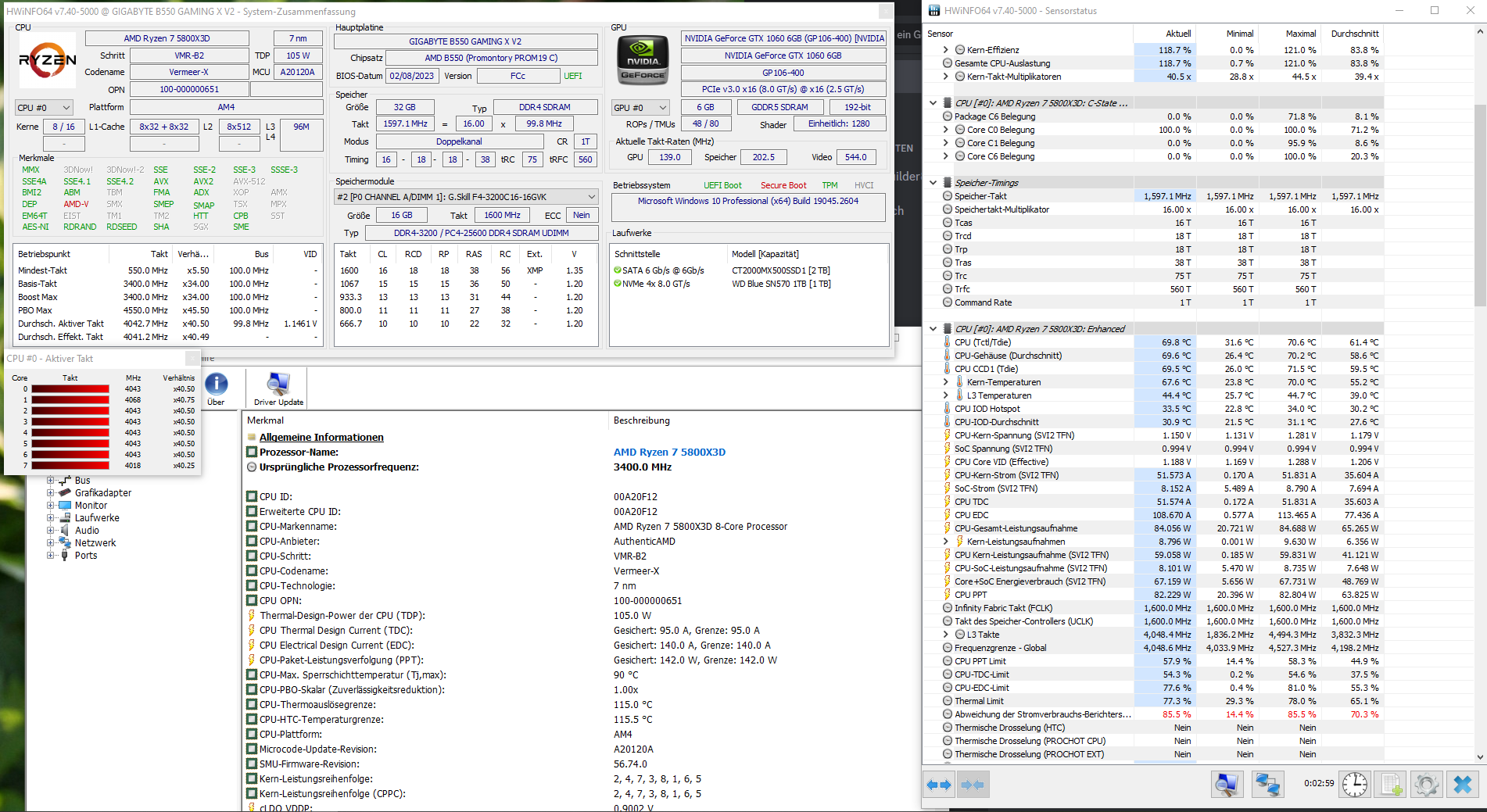The image size is (1487, 812).
Task: Click the Aktuell column header
Action: click(x=1164, y=34)
